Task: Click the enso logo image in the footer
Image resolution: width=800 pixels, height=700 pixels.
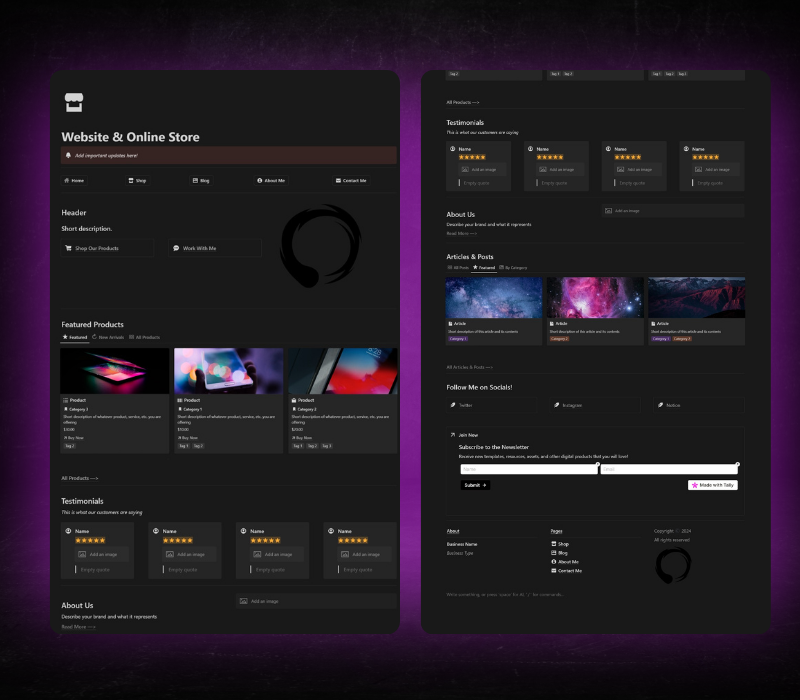Action: click(673, 565)
